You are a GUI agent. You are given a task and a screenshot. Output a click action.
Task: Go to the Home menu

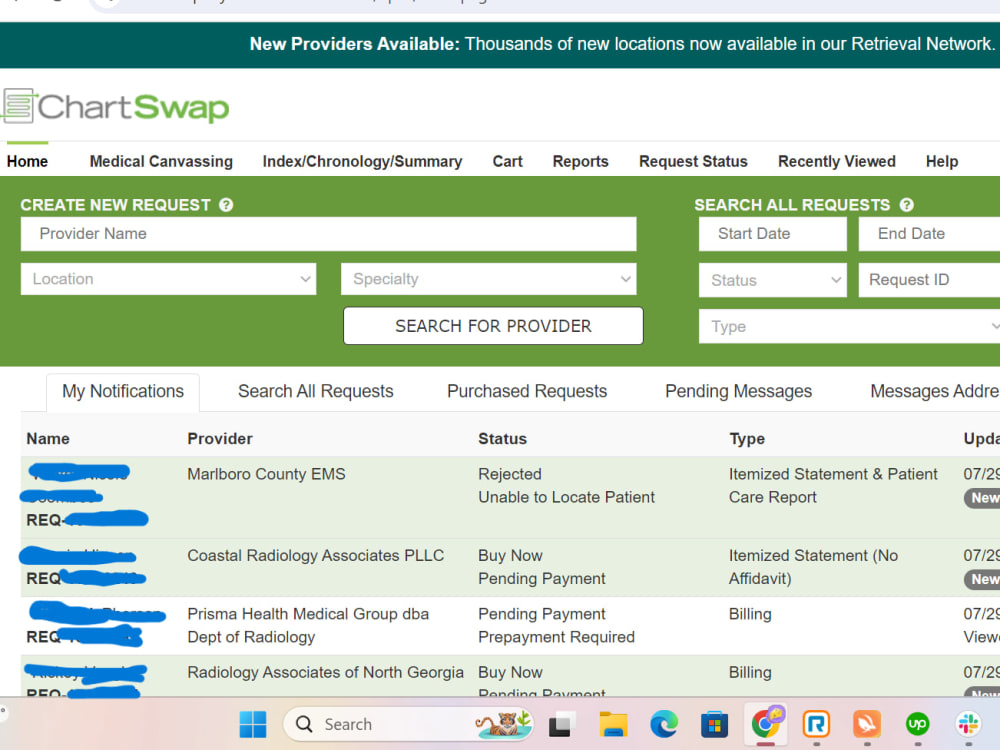tap(27, 161)
